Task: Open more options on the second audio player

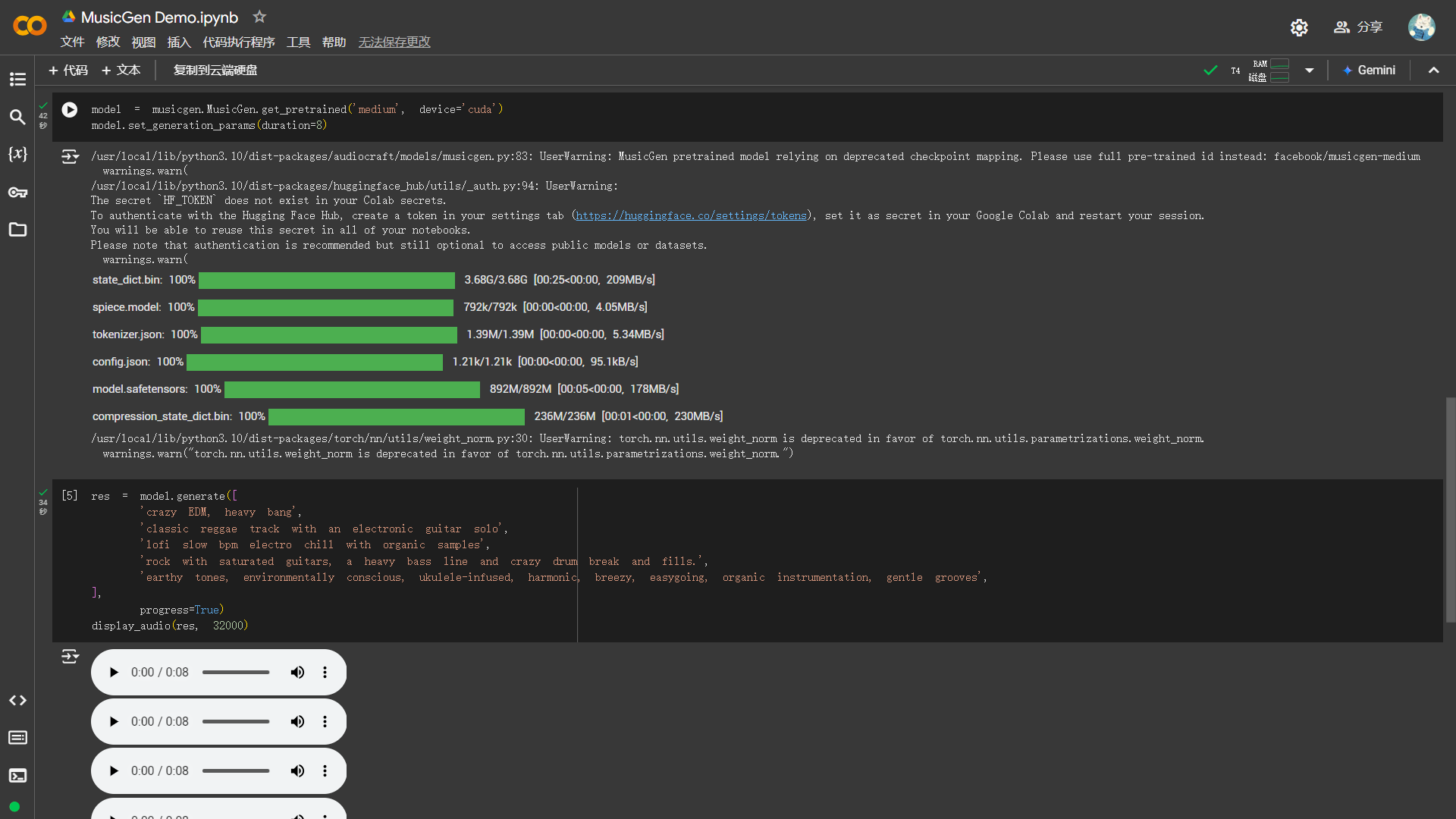Action: tap(325, 721)
